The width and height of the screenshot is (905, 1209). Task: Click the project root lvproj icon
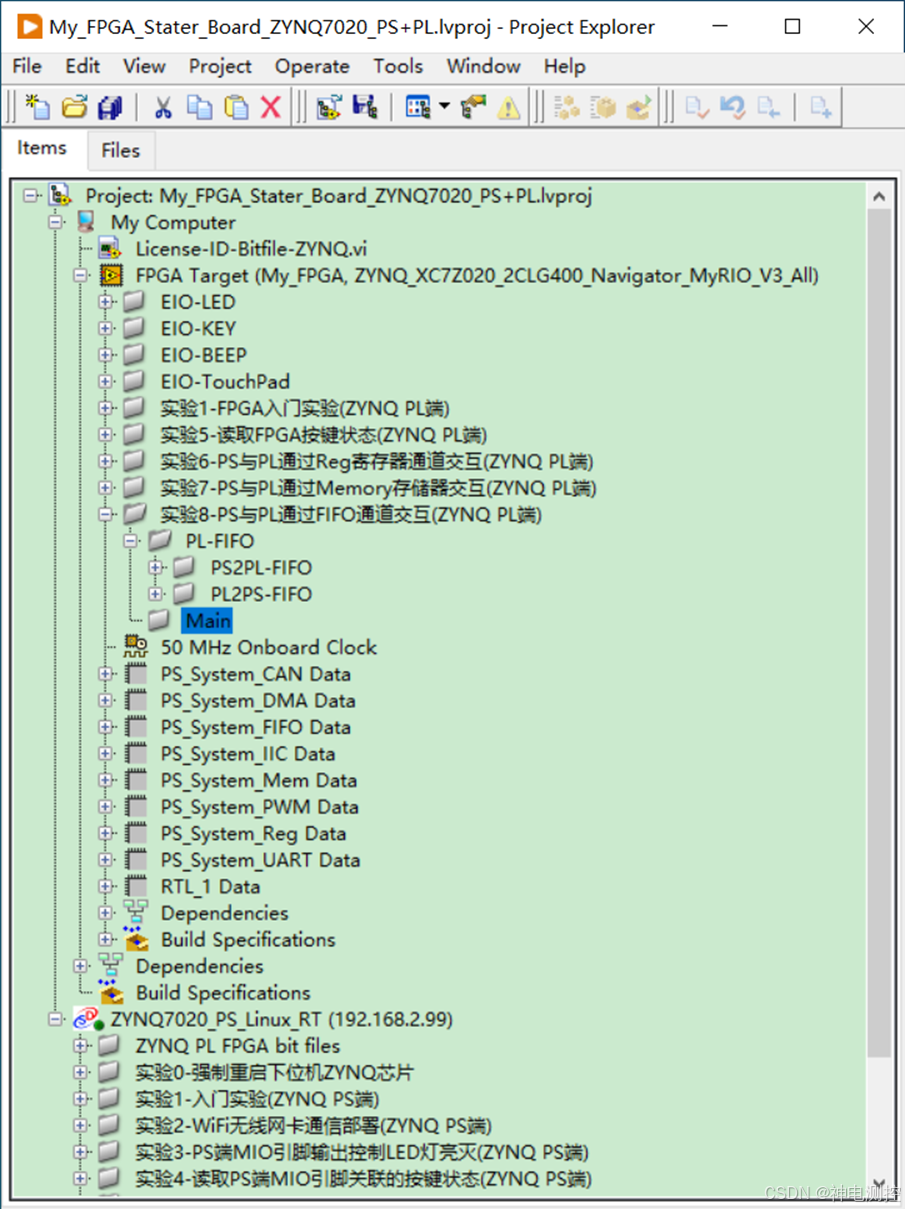[x=61, y=195]
